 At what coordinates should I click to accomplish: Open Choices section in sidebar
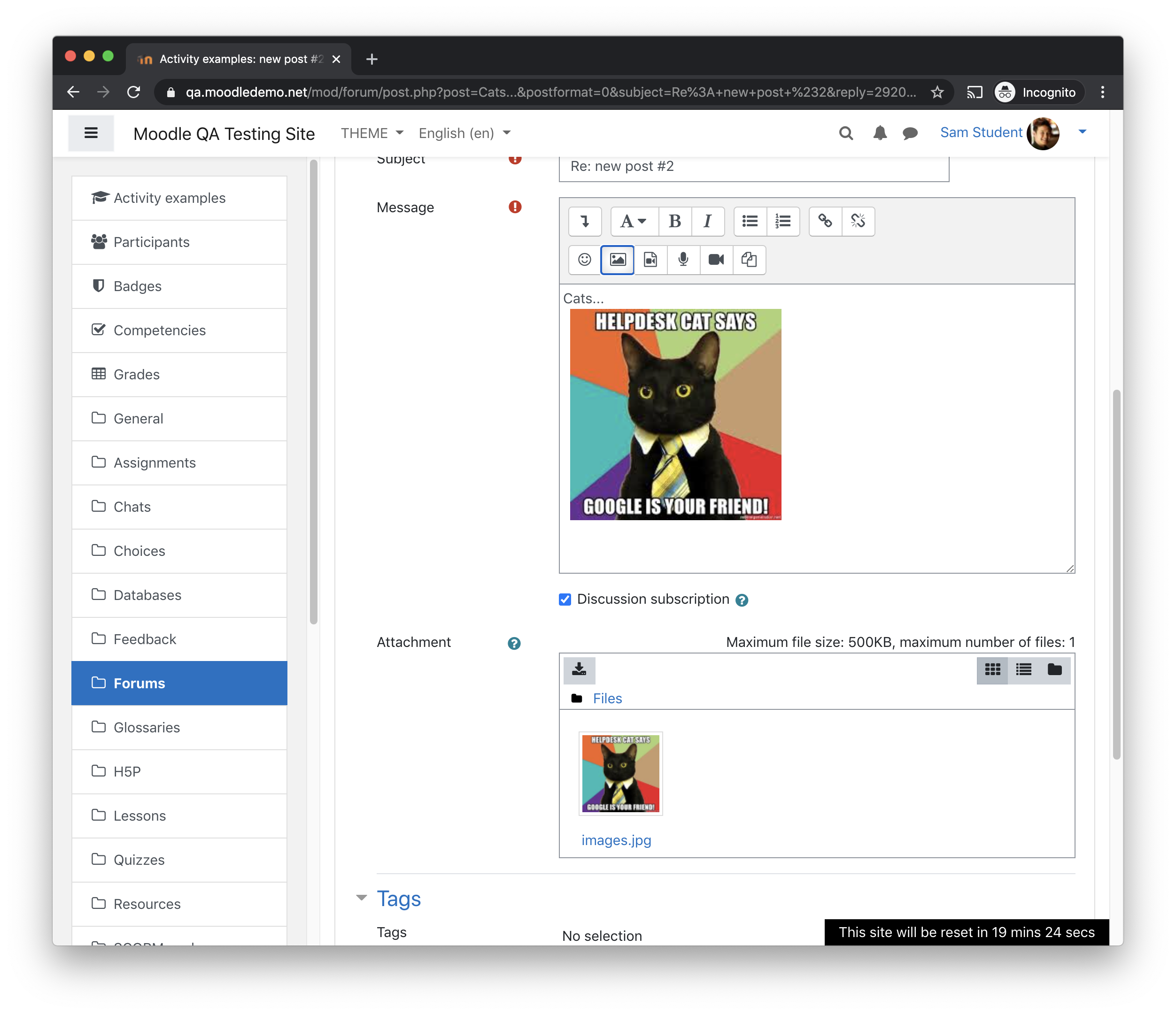coord(179,552)
